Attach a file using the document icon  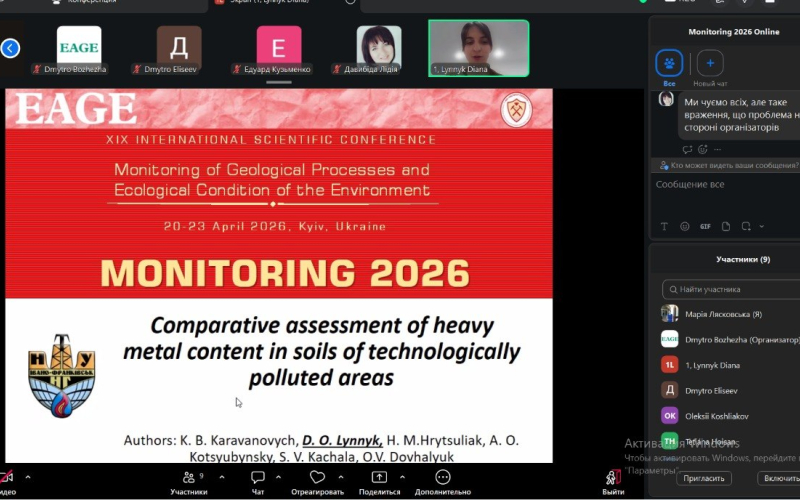pos(726,227)
